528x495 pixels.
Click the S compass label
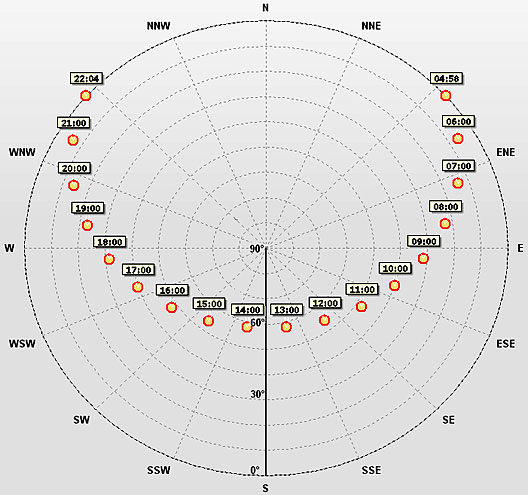click(x=266, y=488)
